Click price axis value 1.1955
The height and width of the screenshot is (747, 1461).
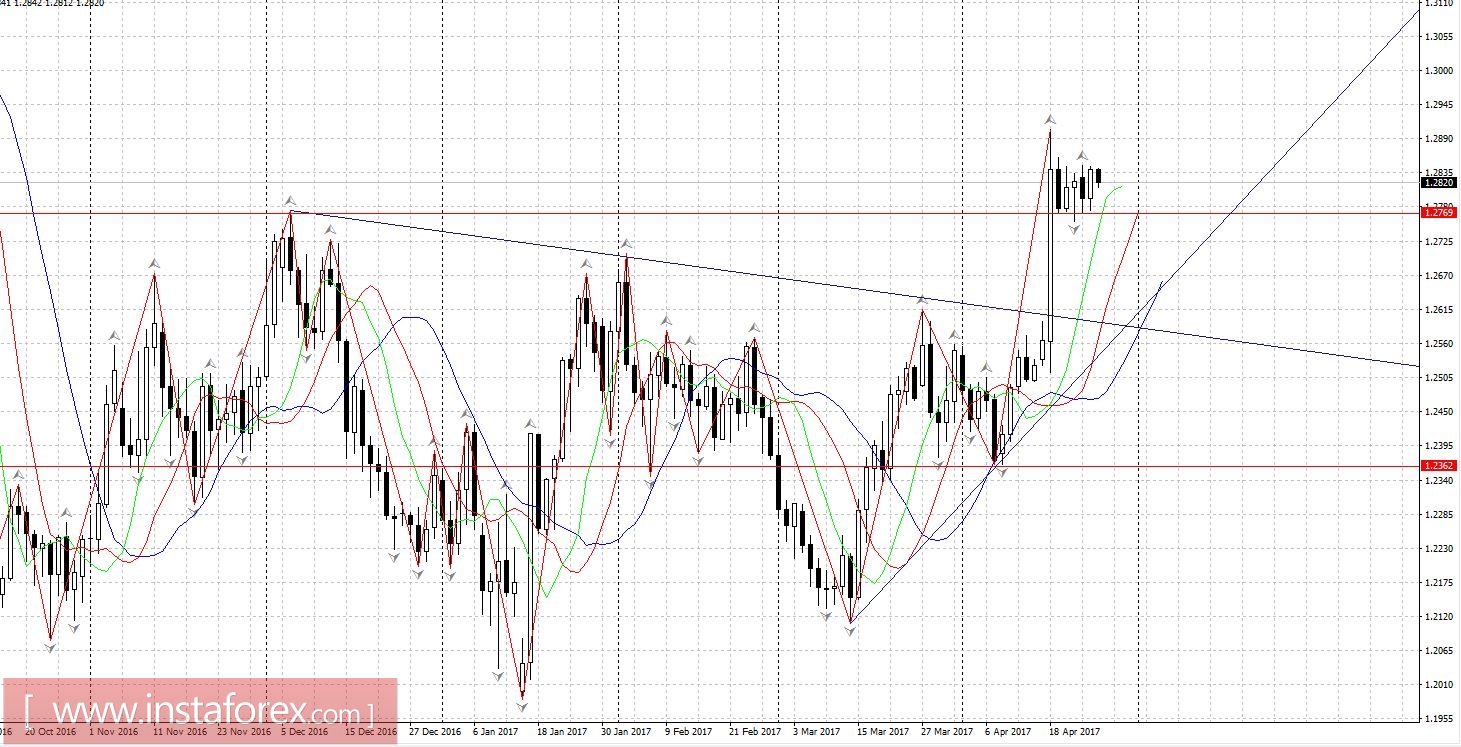[1439, 719]
